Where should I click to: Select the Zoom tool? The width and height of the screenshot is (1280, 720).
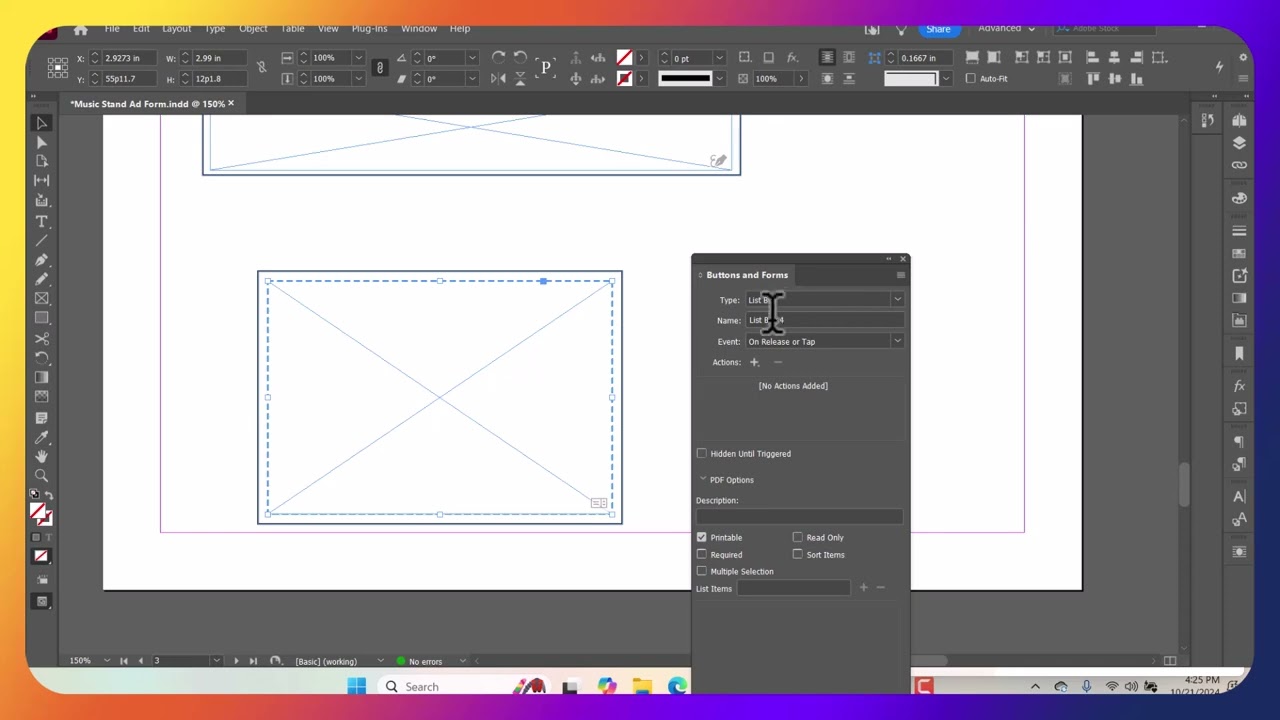coord(41,476)
